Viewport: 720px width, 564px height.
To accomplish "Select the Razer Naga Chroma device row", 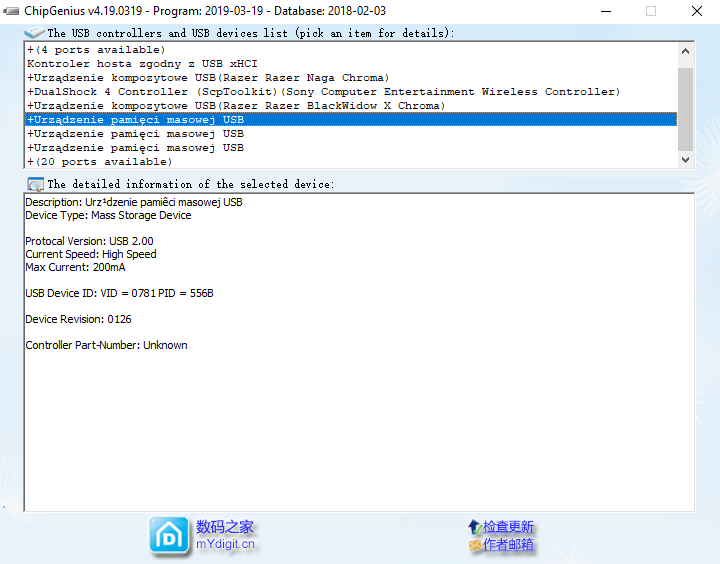I will tap(351, 78).
